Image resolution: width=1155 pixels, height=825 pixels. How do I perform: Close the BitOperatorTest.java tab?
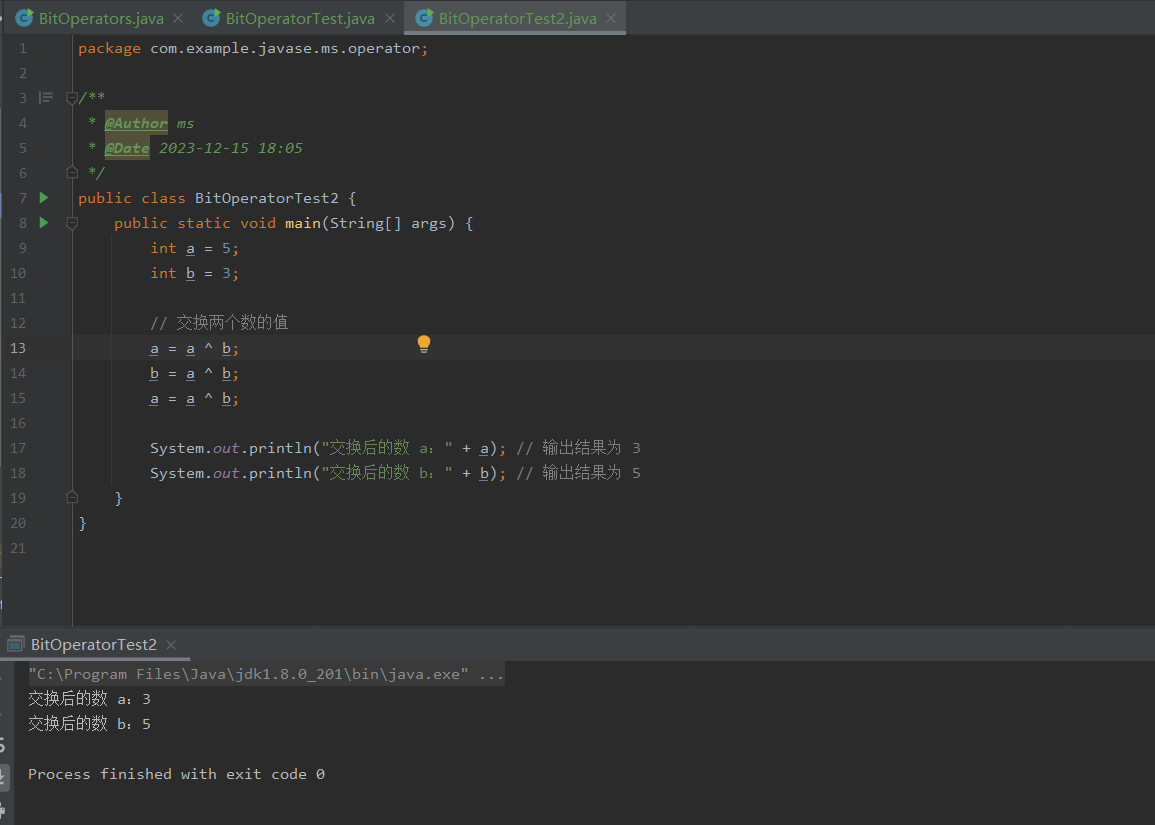point(390,18)
